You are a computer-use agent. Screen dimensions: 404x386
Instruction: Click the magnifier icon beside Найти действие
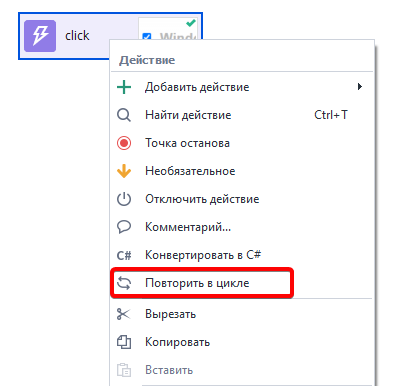[124, 115]
